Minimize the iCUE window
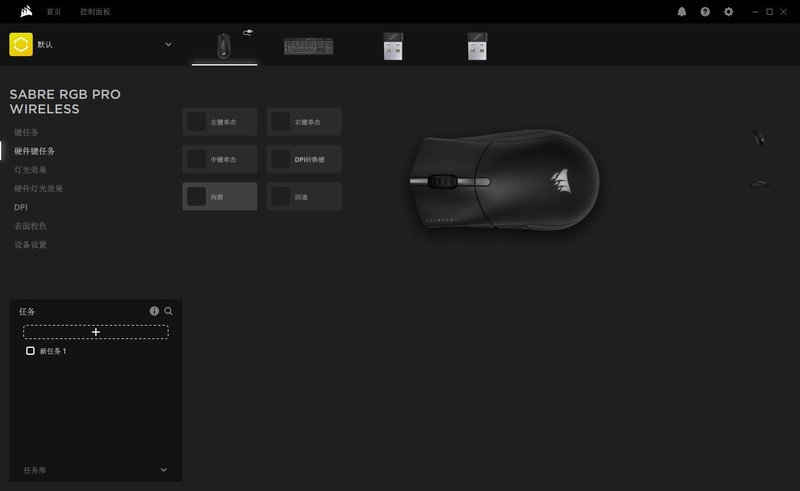The height and width of the screenshot is (491, 800). pos(755,12)
